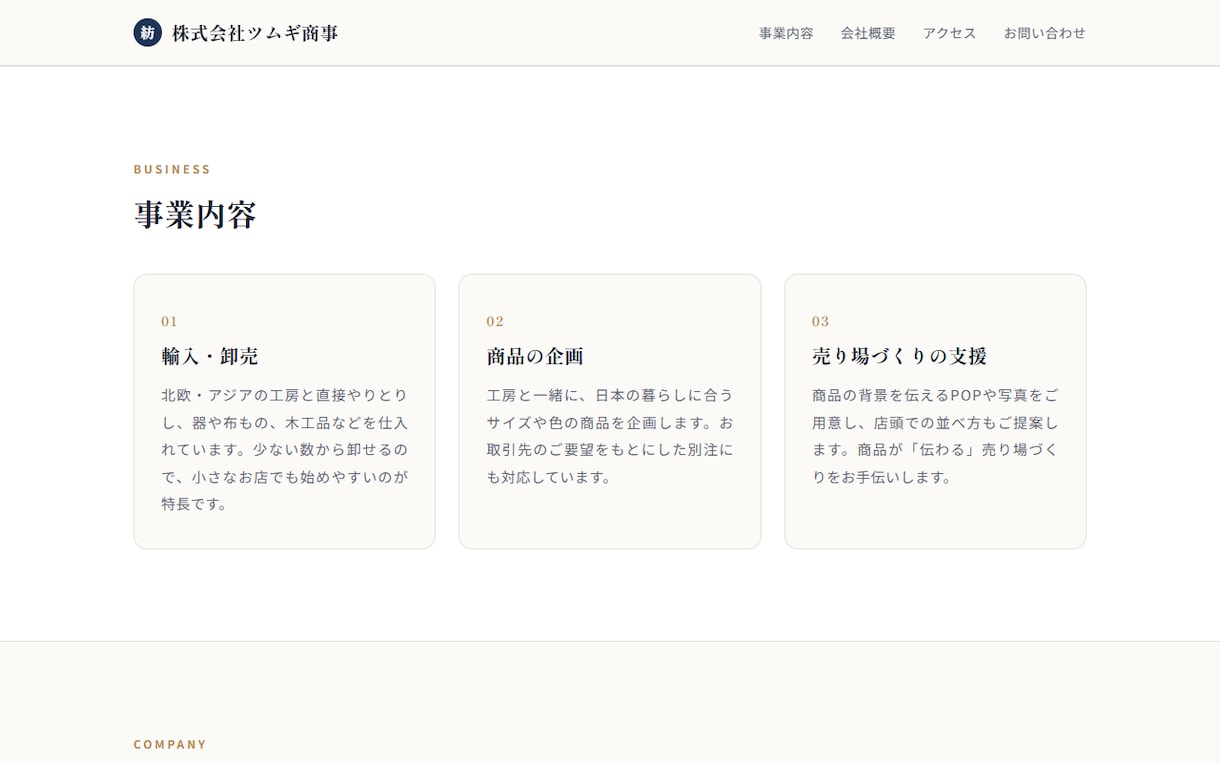This screenshot has height=763, width=1220.
Task: Click the 01 number on first card
Action: pos(169,321)
